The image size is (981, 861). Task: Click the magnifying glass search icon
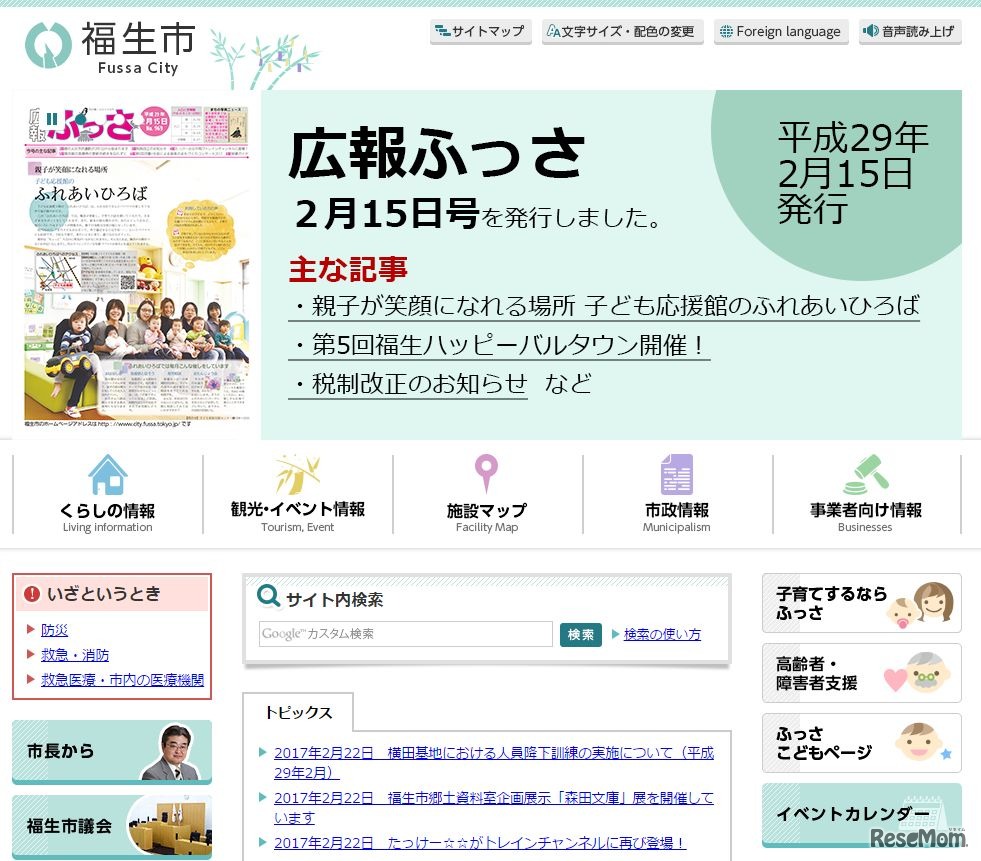point(267,597)
